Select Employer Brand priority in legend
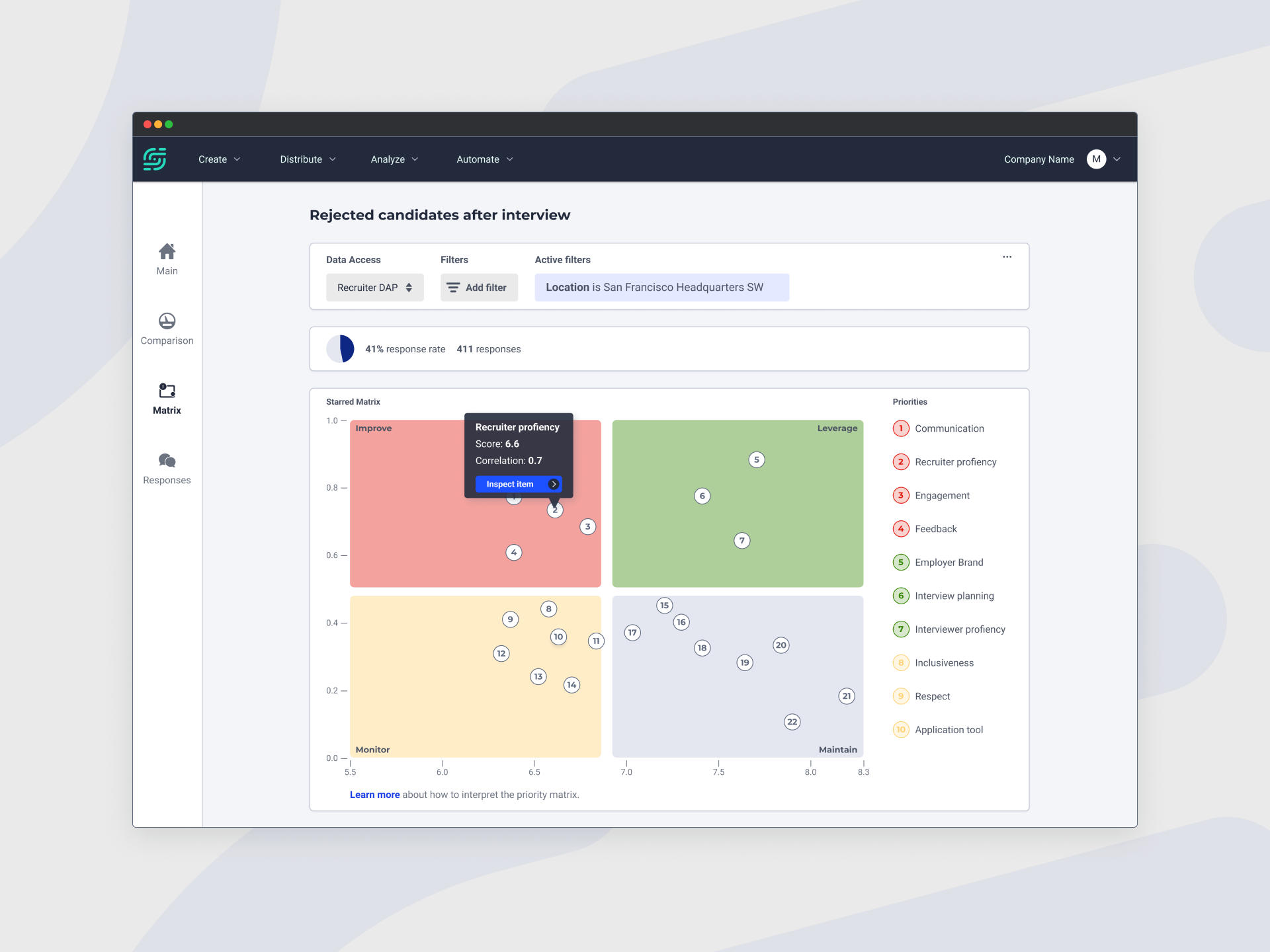This screenshot has height=952, width=1270. (938, 563)
